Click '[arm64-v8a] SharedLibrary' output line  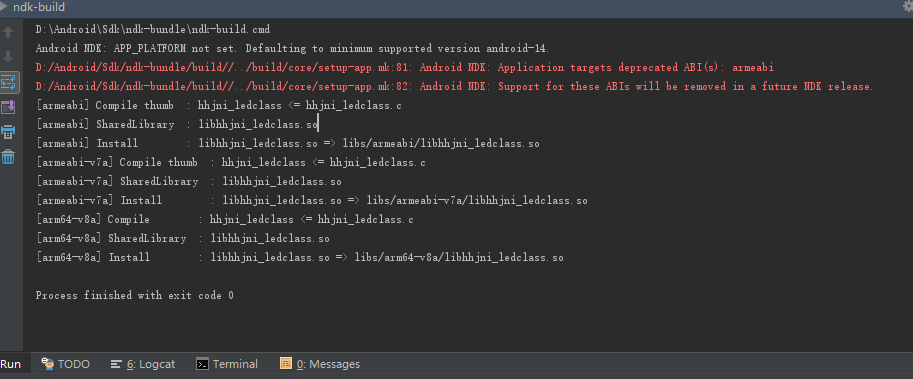183,239
